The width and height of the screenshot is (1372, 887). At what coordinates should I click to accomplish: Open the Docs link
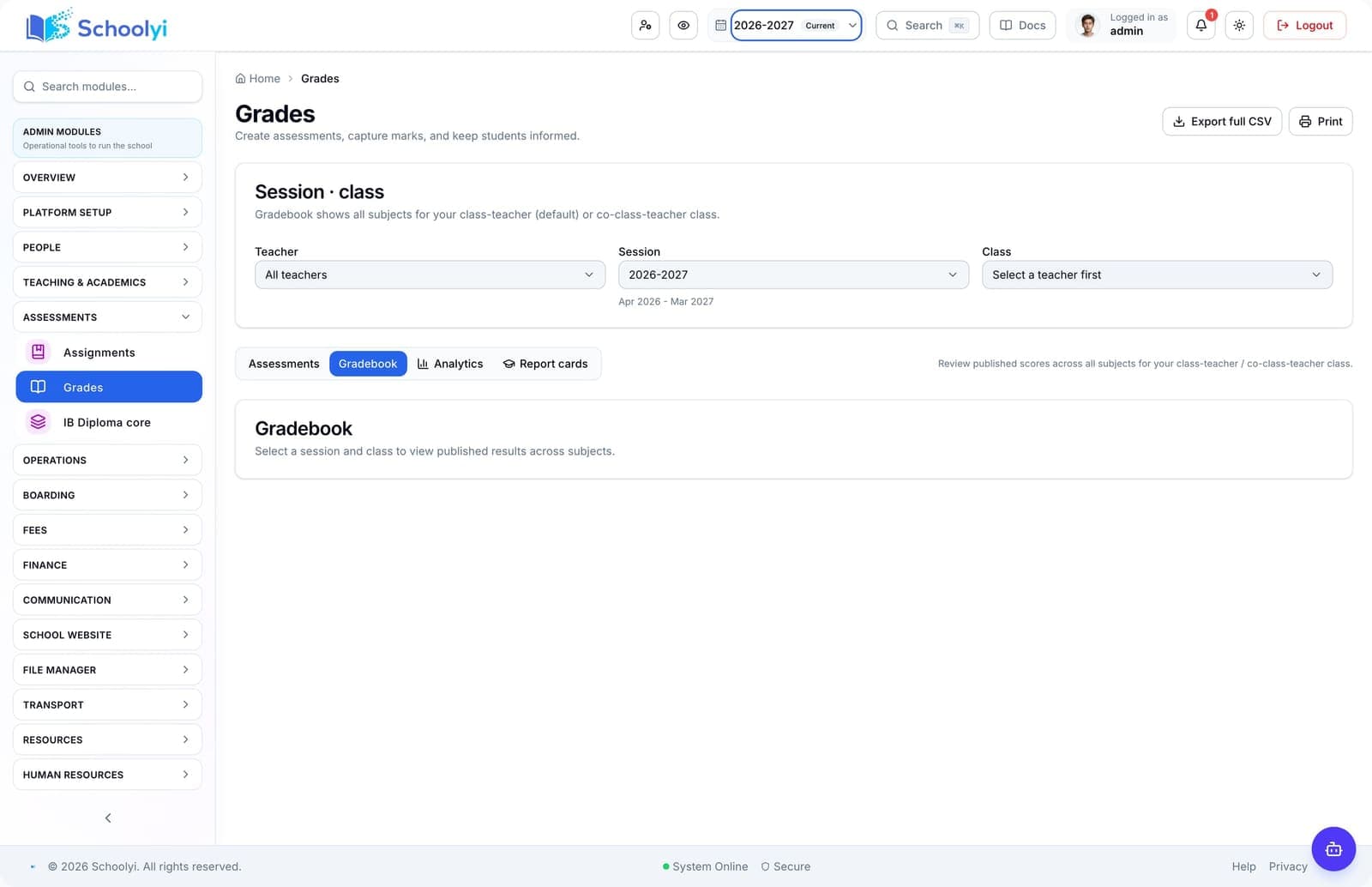[x=1022, y=26]
